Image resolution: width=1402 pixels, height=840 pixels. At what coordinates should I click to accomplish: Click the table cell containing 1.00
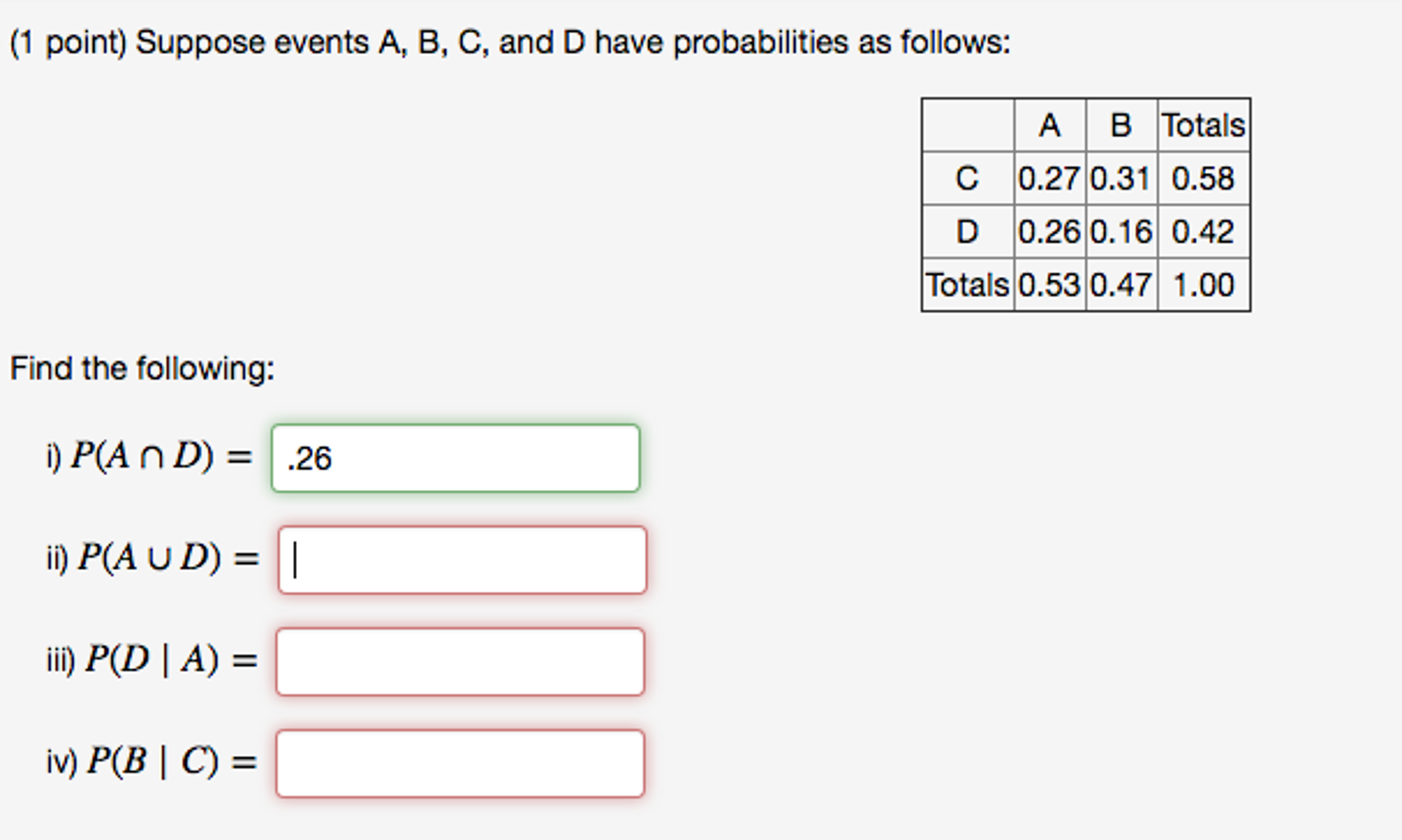[1204, 285]
